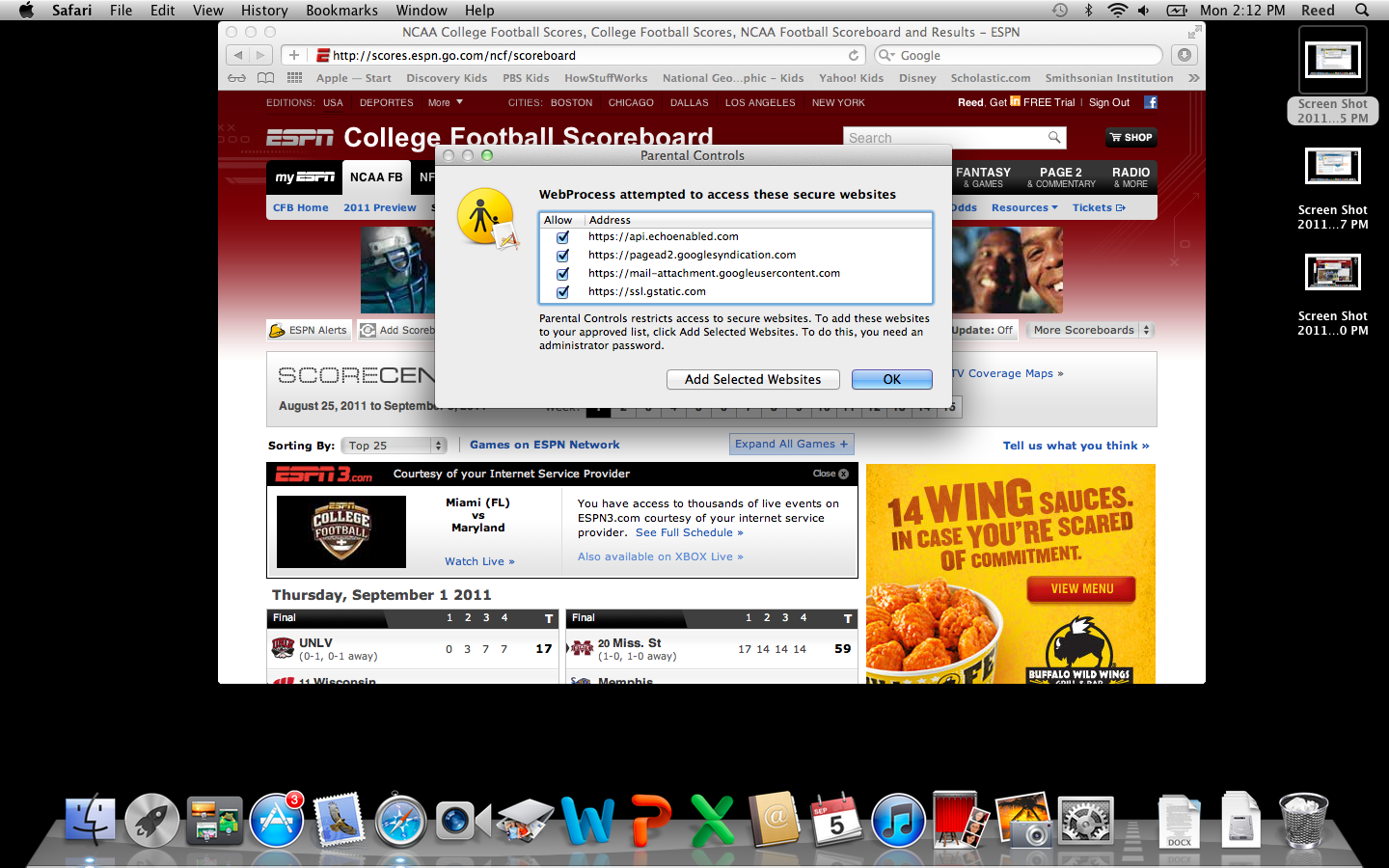This screenshot has height=868, width=1389.
Task: Open the Sorting By Top 25 dropdown
Action: coord(395,446)
